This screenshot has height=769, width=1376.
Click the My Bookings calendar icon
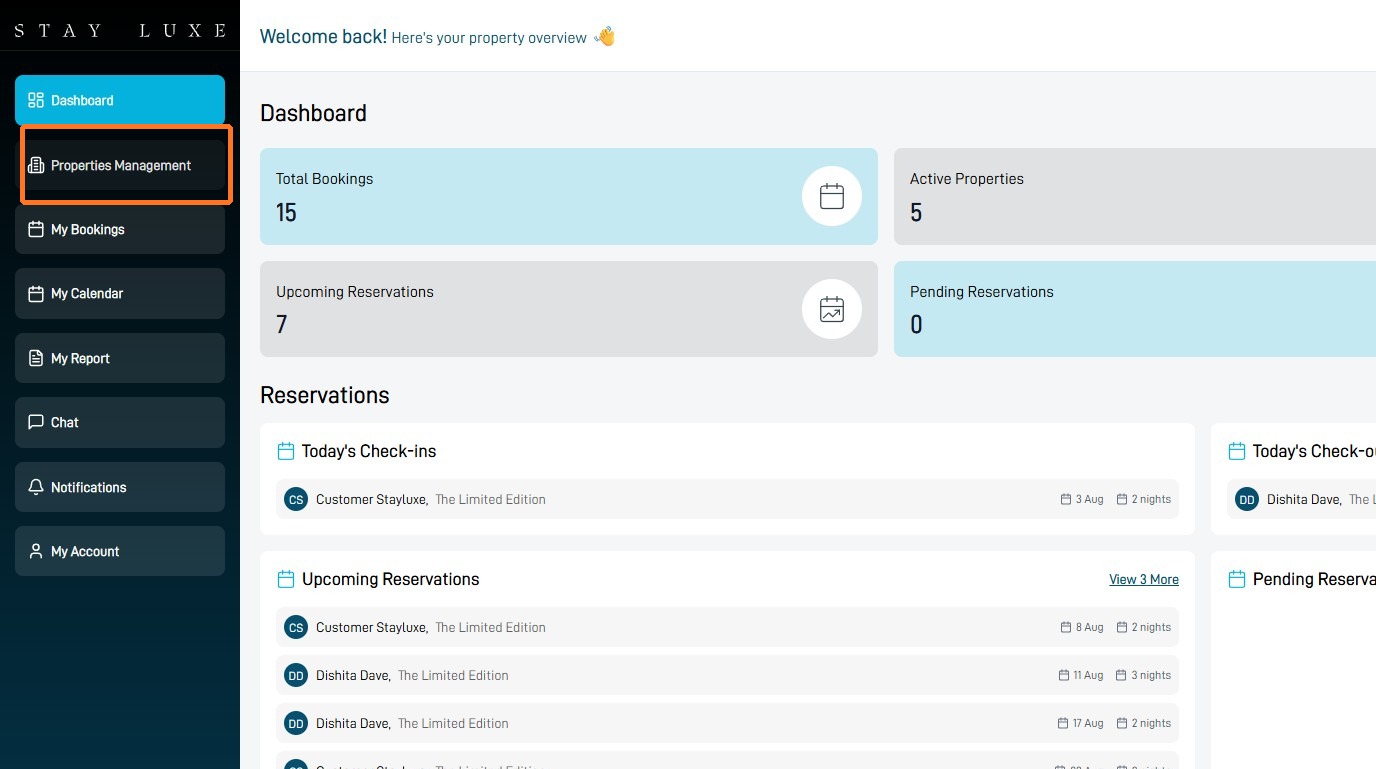tap(36, 229)
